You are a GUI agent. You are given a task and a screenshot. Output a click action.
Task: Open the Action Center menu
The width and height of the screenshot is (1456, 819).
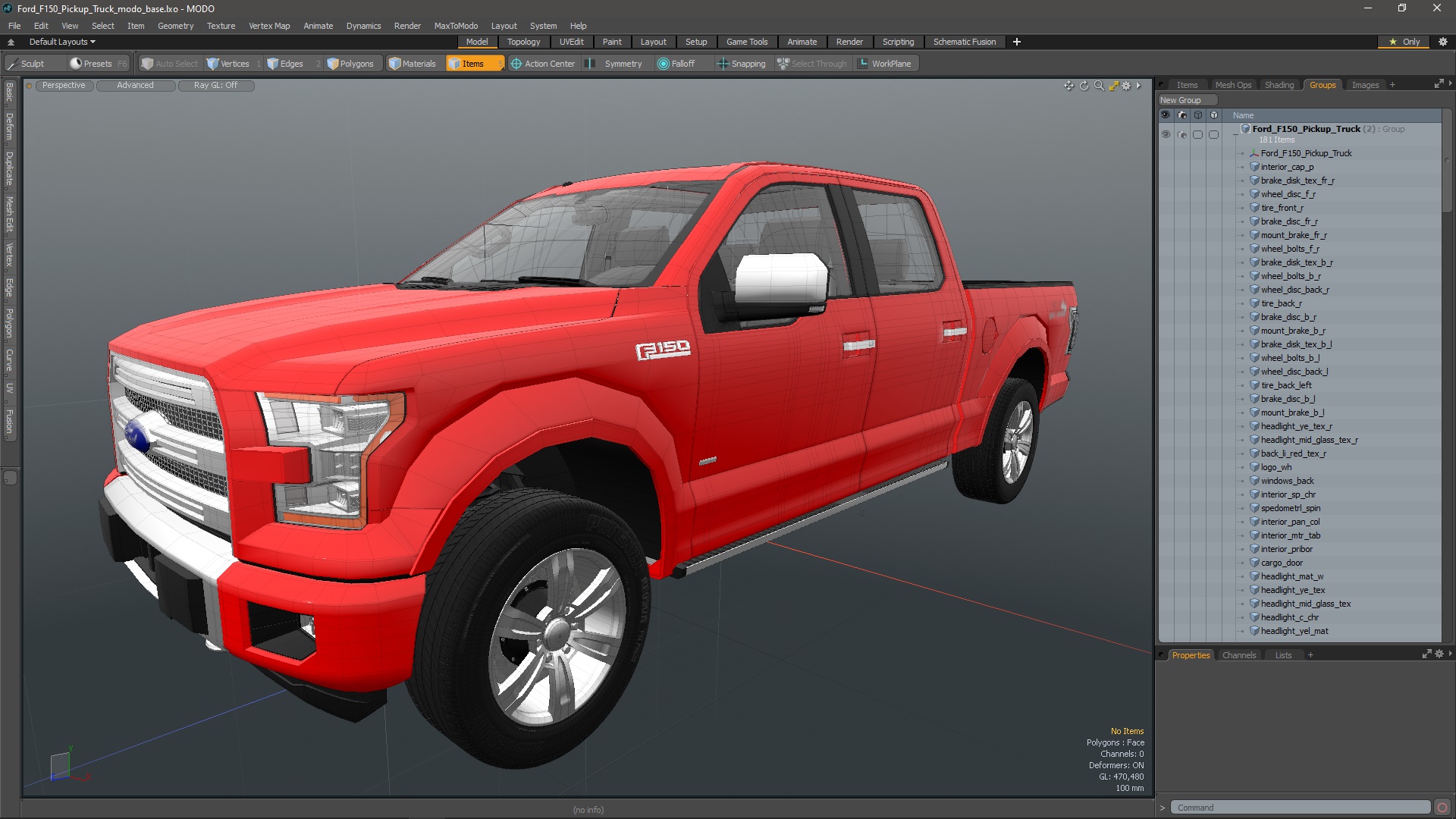543,64
